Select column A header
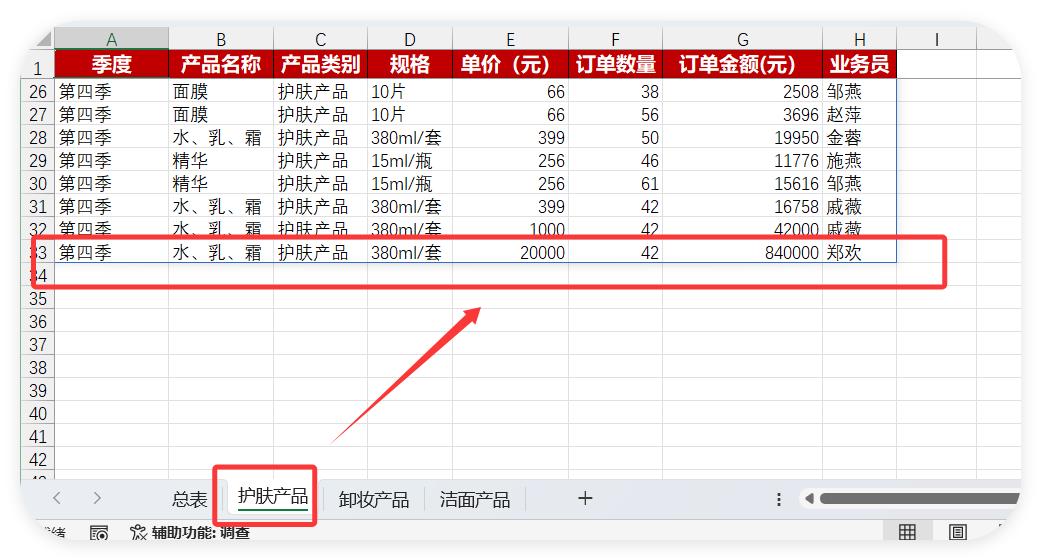The image size is (1041, 560). (x=112, y=39)
